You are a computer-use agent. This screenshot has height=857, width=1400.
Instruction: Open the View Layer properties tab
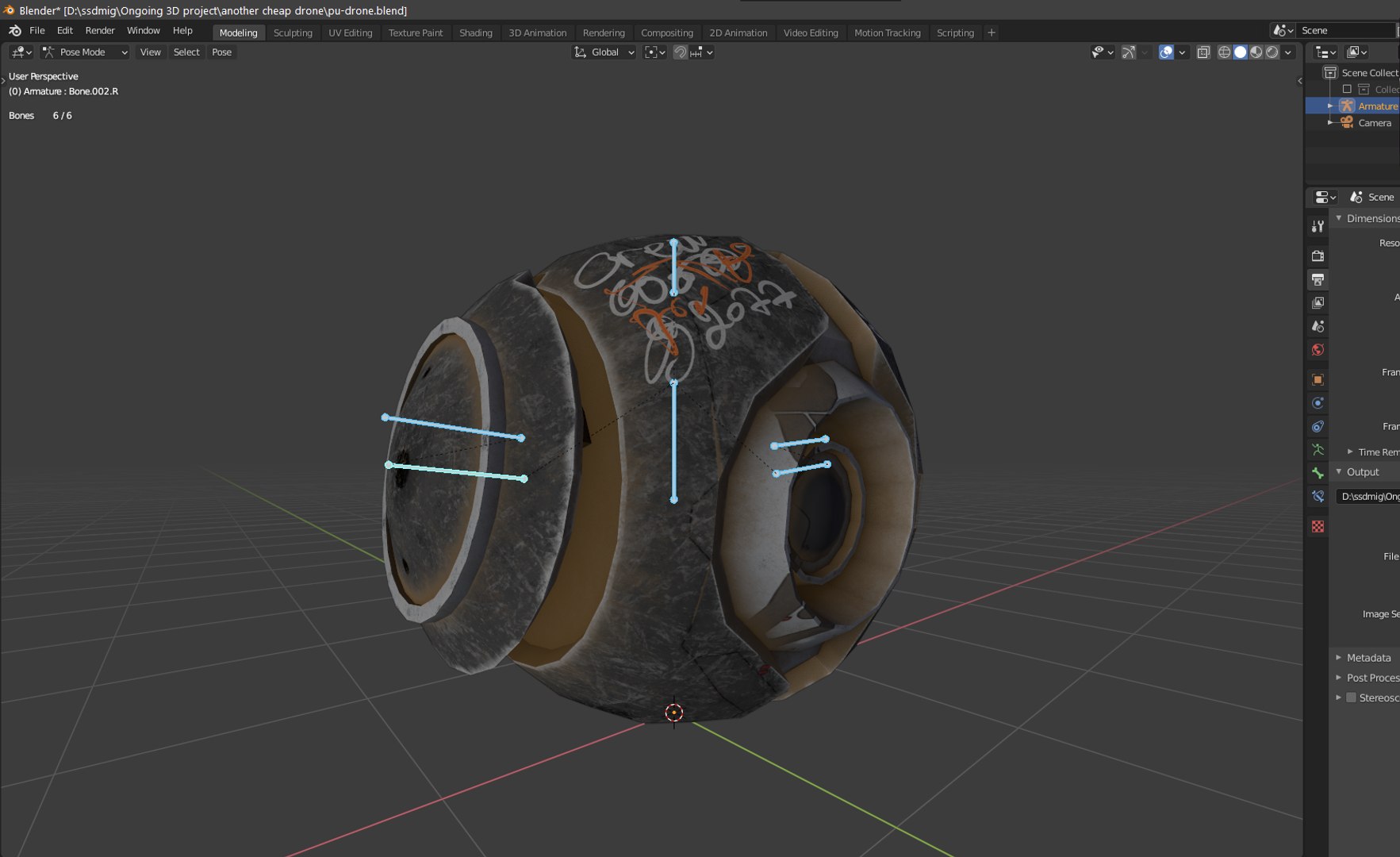click(x=1318, y=302)
